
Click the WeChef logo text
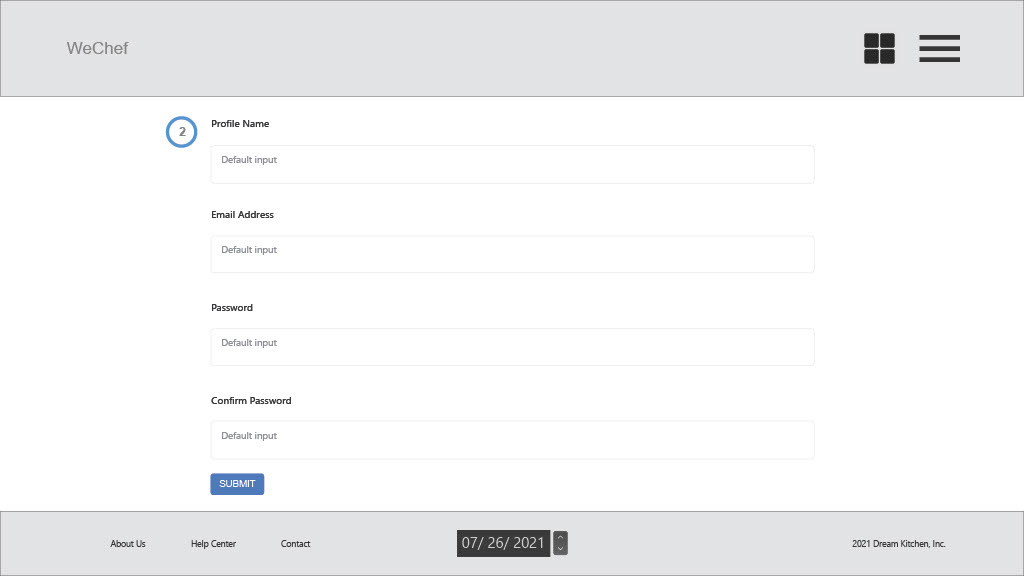97,48
